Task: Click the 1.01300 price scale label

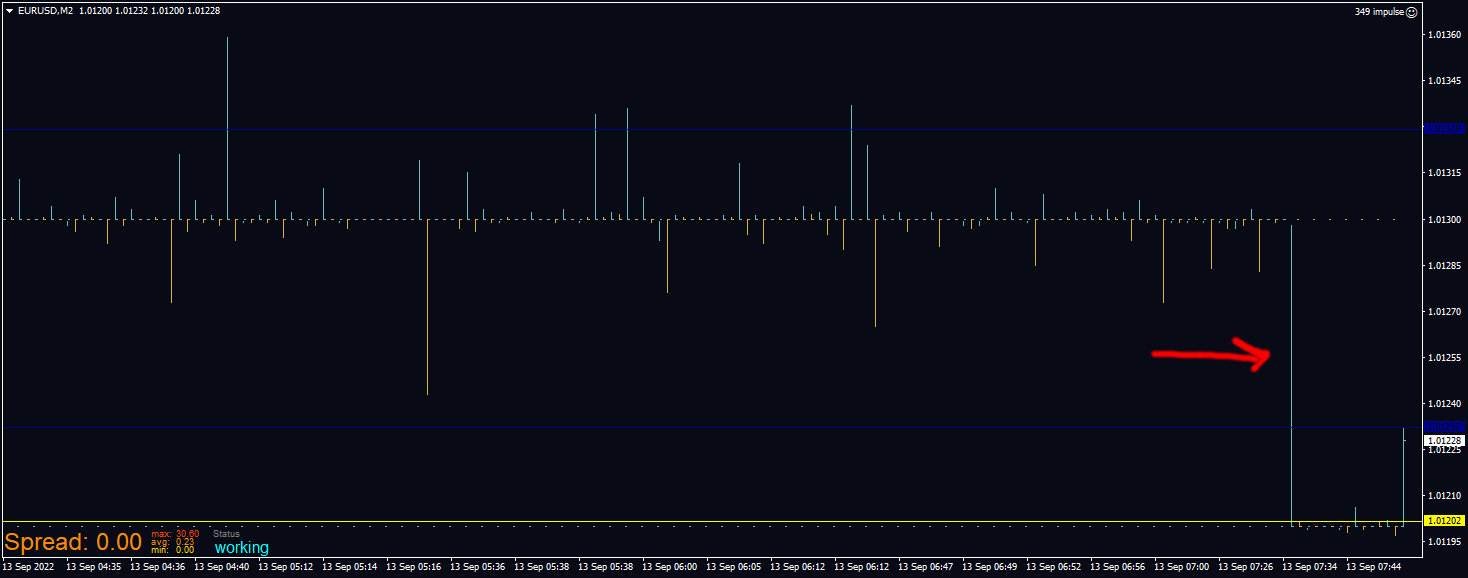Action: click(1444, 219)
